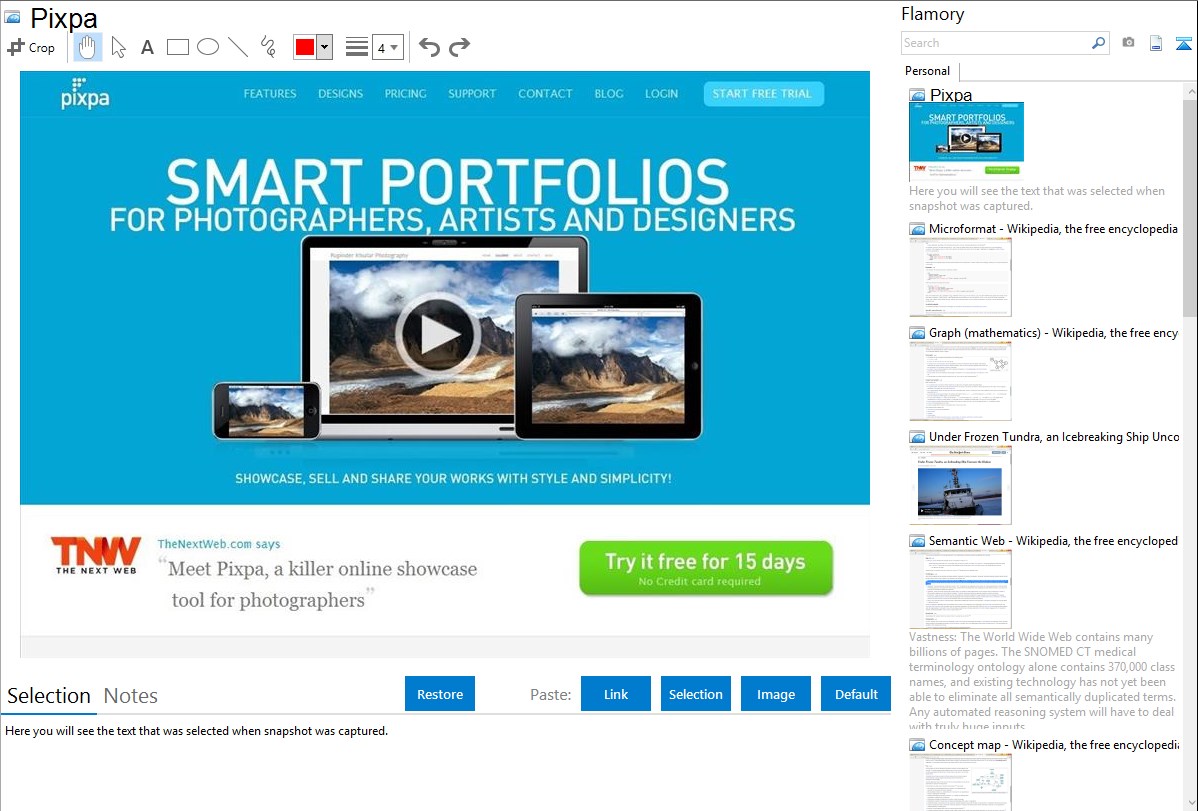Click the icon beside Microformat entry

point(917,229)
